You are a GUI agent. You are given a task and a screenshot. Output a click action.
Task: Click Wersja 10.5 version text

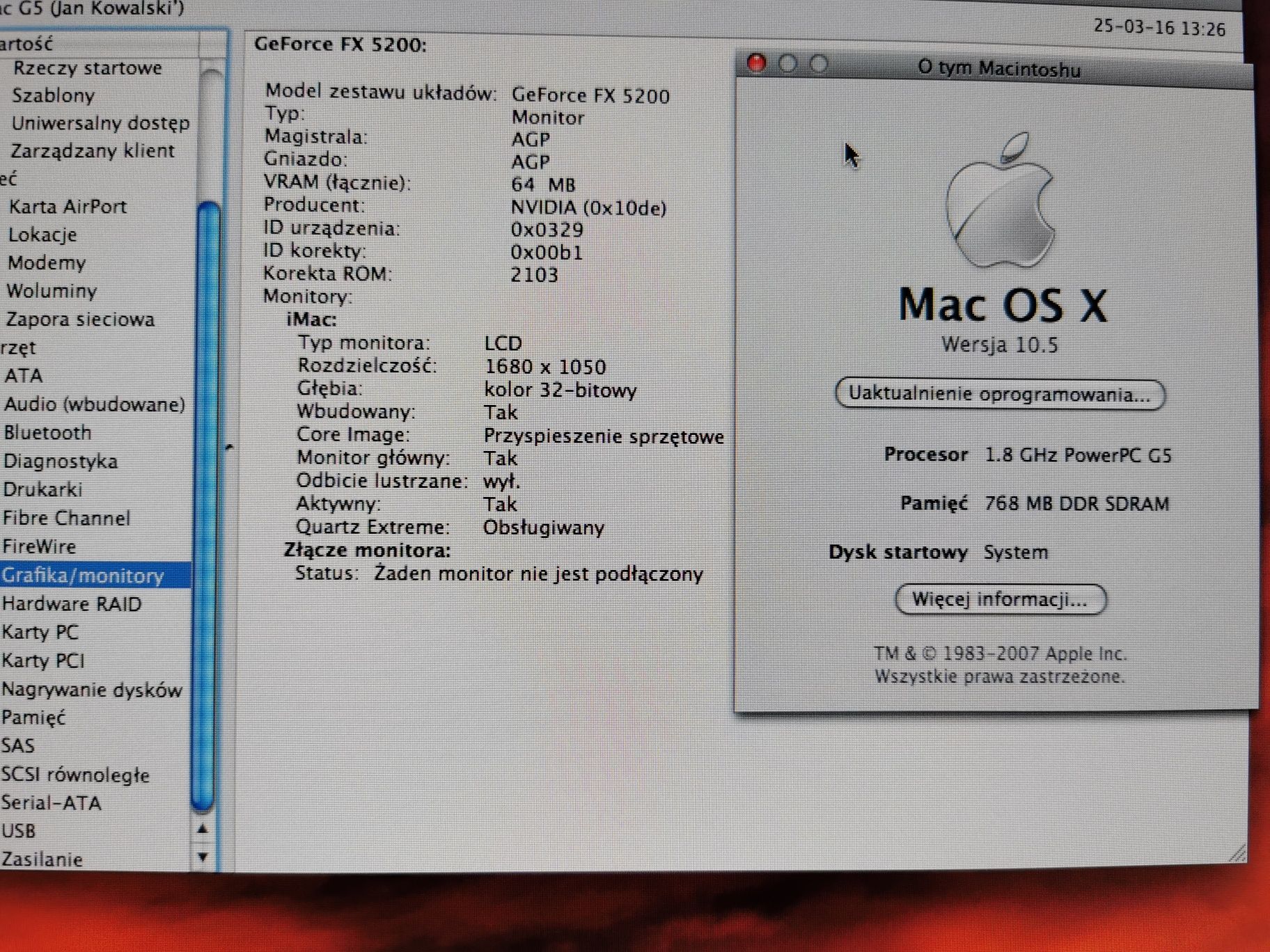(x=1000, y=345)
